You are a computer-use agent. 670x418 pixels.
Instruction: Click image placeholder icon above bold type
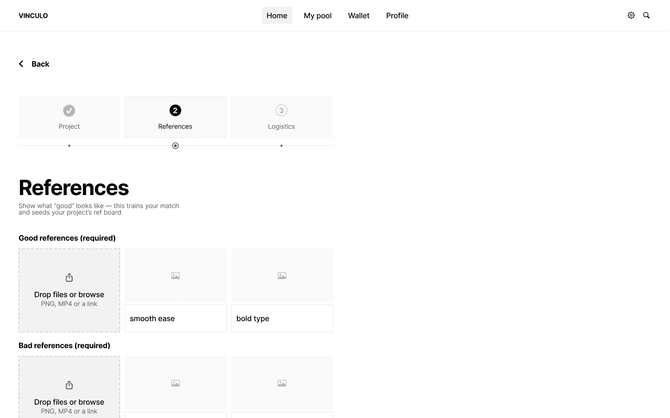click(282, 276)
